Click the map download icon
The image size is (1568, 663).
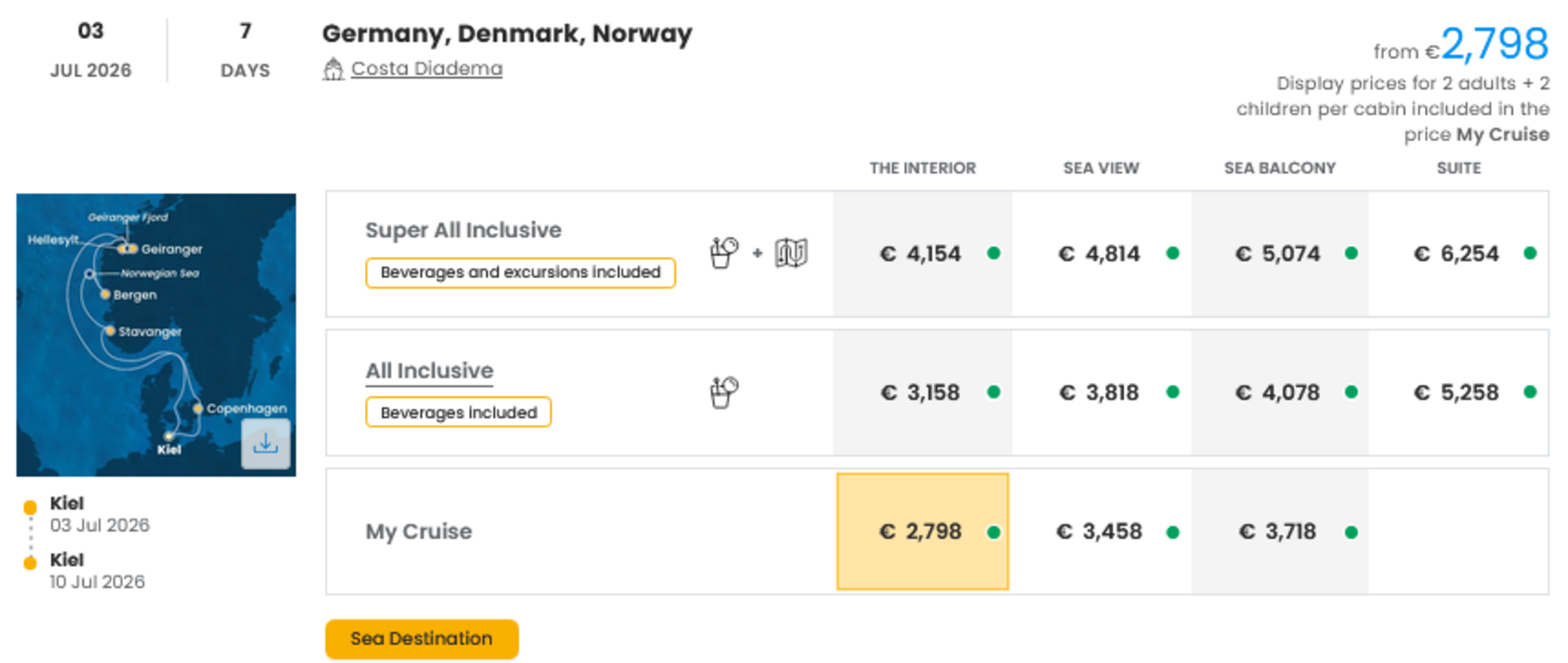pos(265,444)
